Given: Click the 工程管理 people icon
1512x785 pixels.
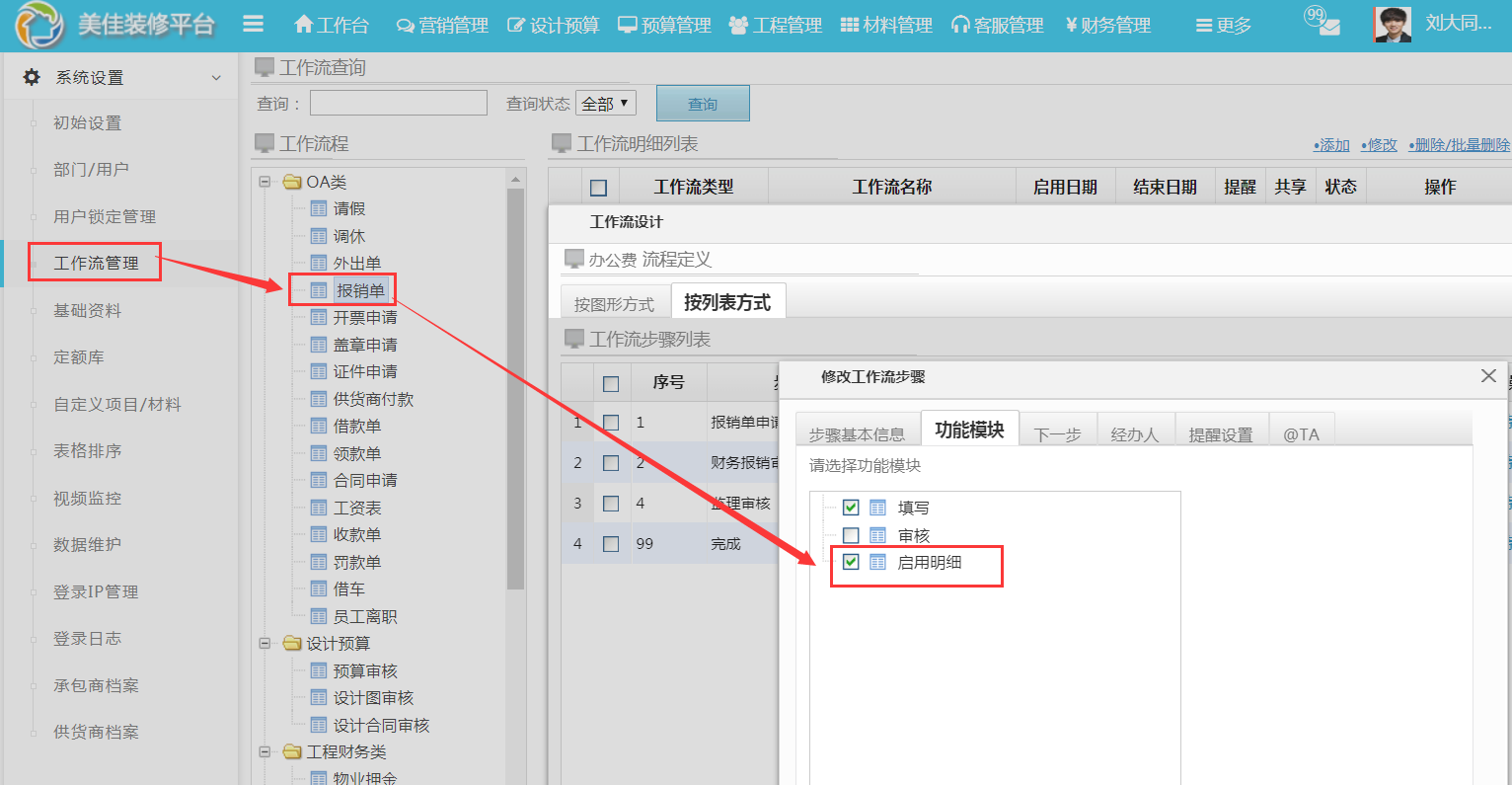Looking at the screenshot, I should [738, 25].
